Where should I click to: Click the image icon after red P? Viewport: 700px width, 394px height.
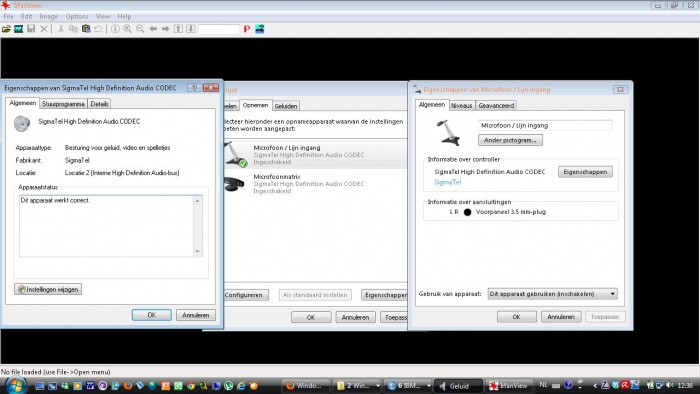coord(260,29)
